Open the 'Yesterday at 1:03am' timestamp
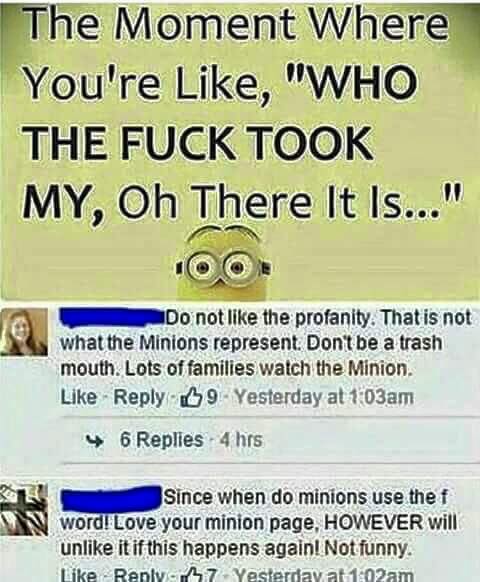The image size is (480, 582). pyautogui.click(x=325, y=398)
